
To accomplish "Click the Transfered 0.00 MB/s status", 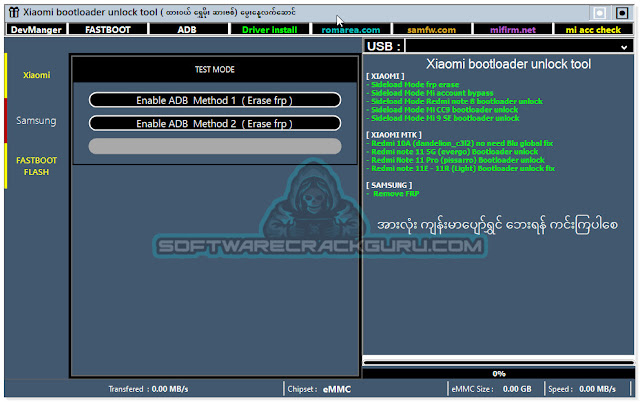I will (148, 389).
